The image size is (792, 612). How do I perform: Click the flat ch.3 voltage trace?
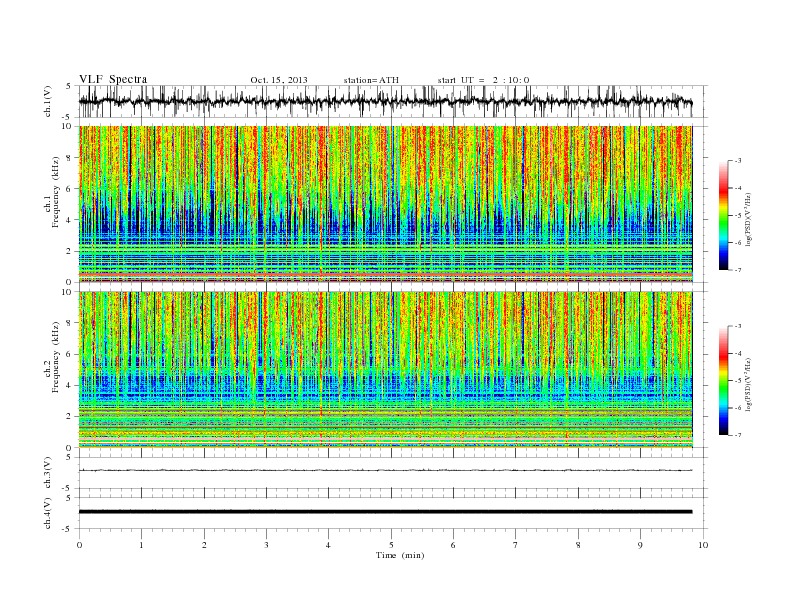click(385, 470)
